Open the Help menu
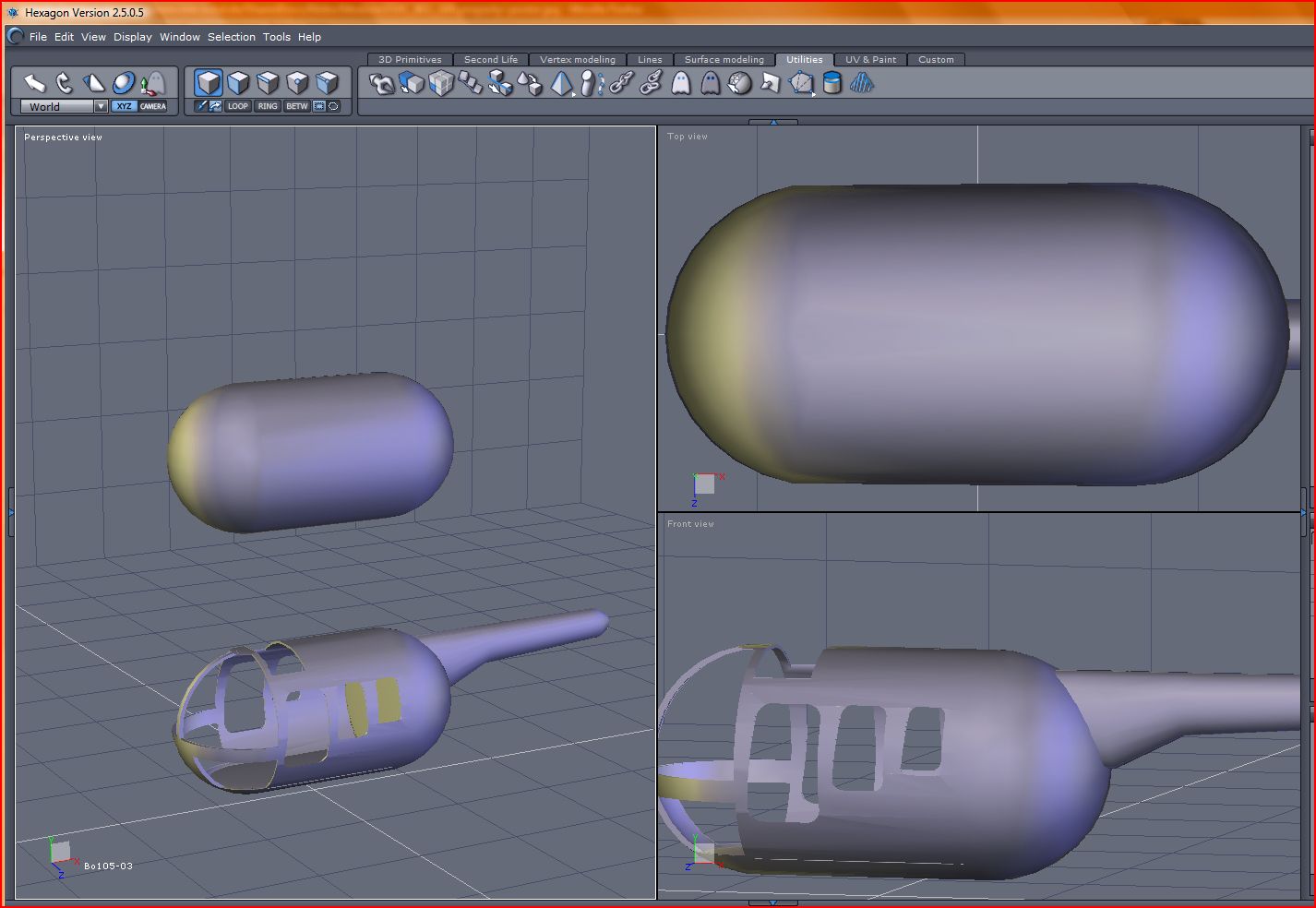Image resolution: width=1316 pixels, height=908 pixels. point(309,37)
